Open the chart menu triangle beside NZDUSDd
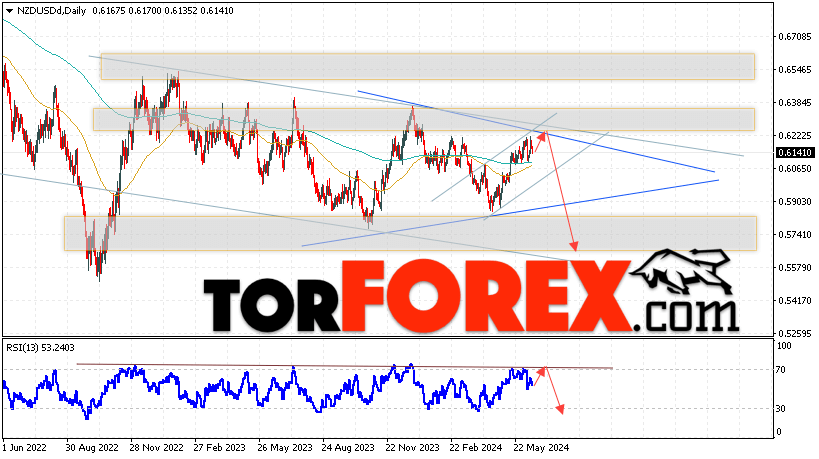The image size is (819, 459). click(9, 11)
